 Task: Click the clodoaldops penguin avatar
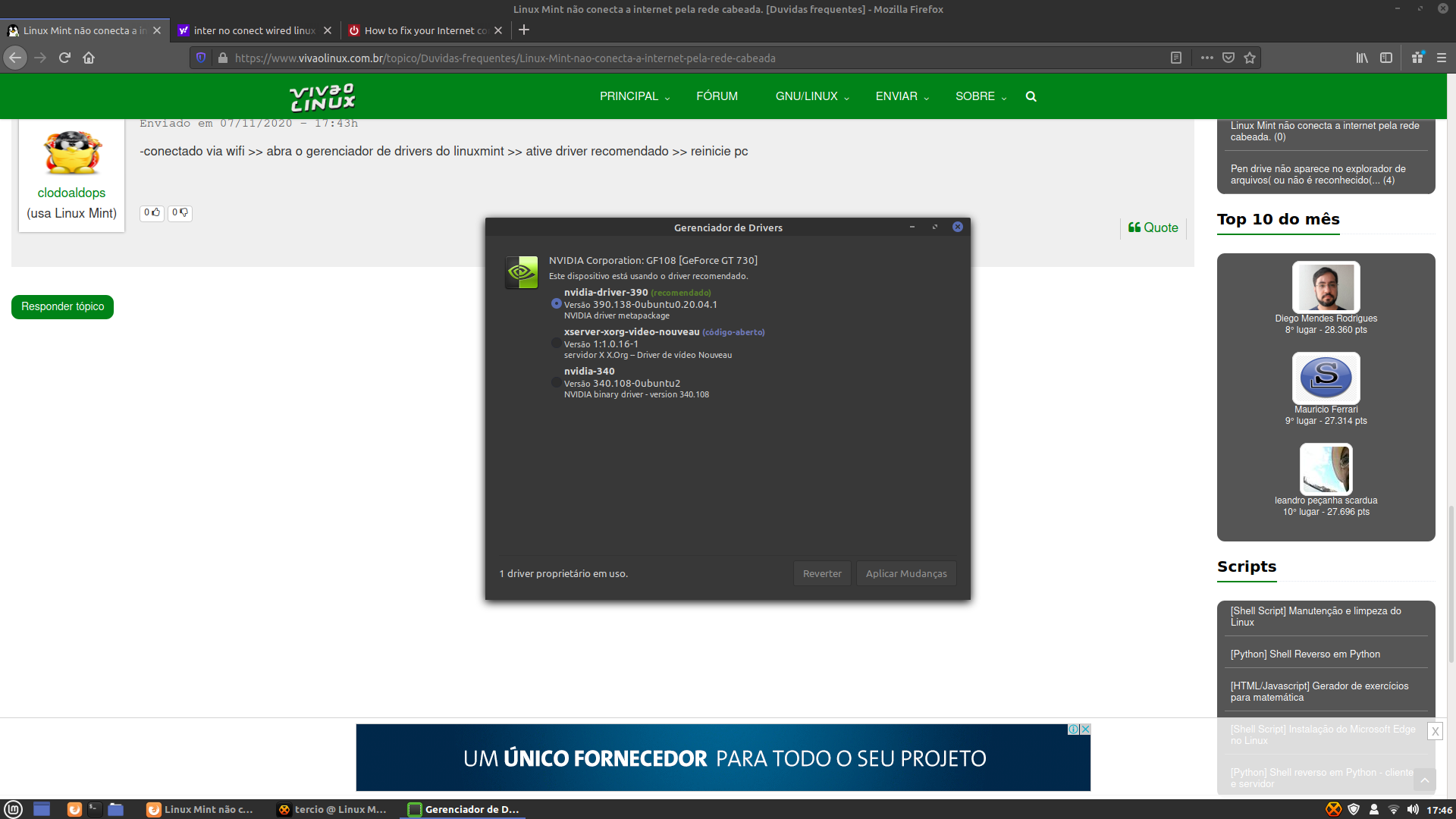[x=72, y=152]
